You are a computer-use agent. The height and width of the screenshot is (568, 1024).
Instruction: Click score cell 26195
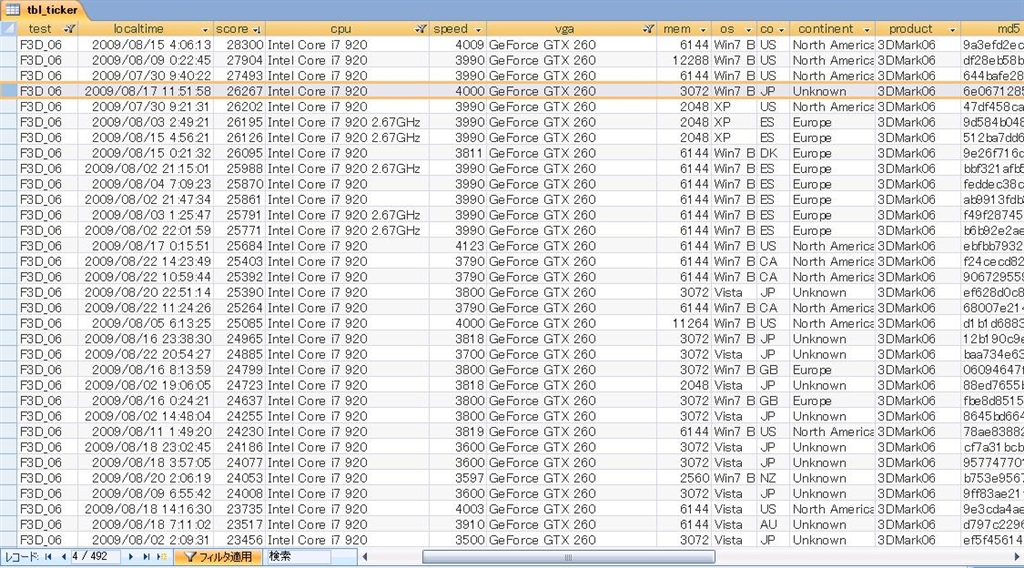[239, 122]
